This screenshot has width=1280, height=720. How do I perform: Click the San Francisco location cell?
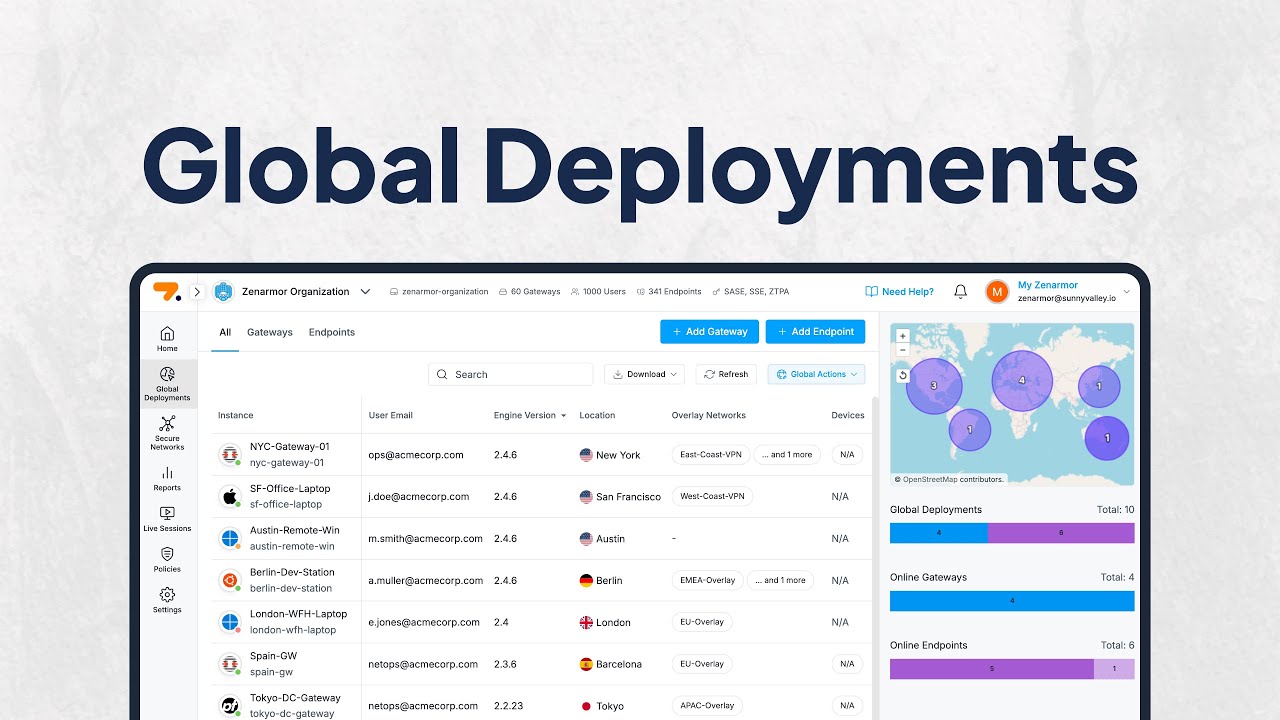coord(620,497)
